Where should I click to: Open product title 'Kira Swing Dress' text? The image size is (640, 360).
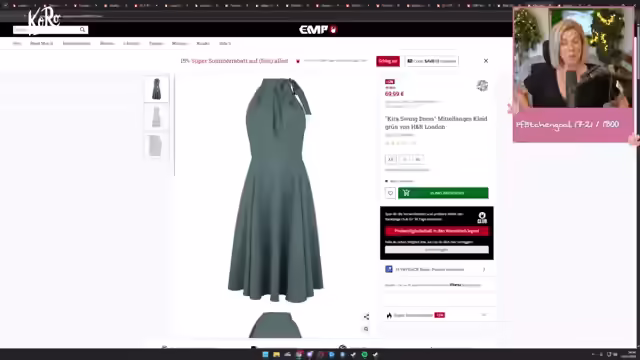tap(436, 123)
